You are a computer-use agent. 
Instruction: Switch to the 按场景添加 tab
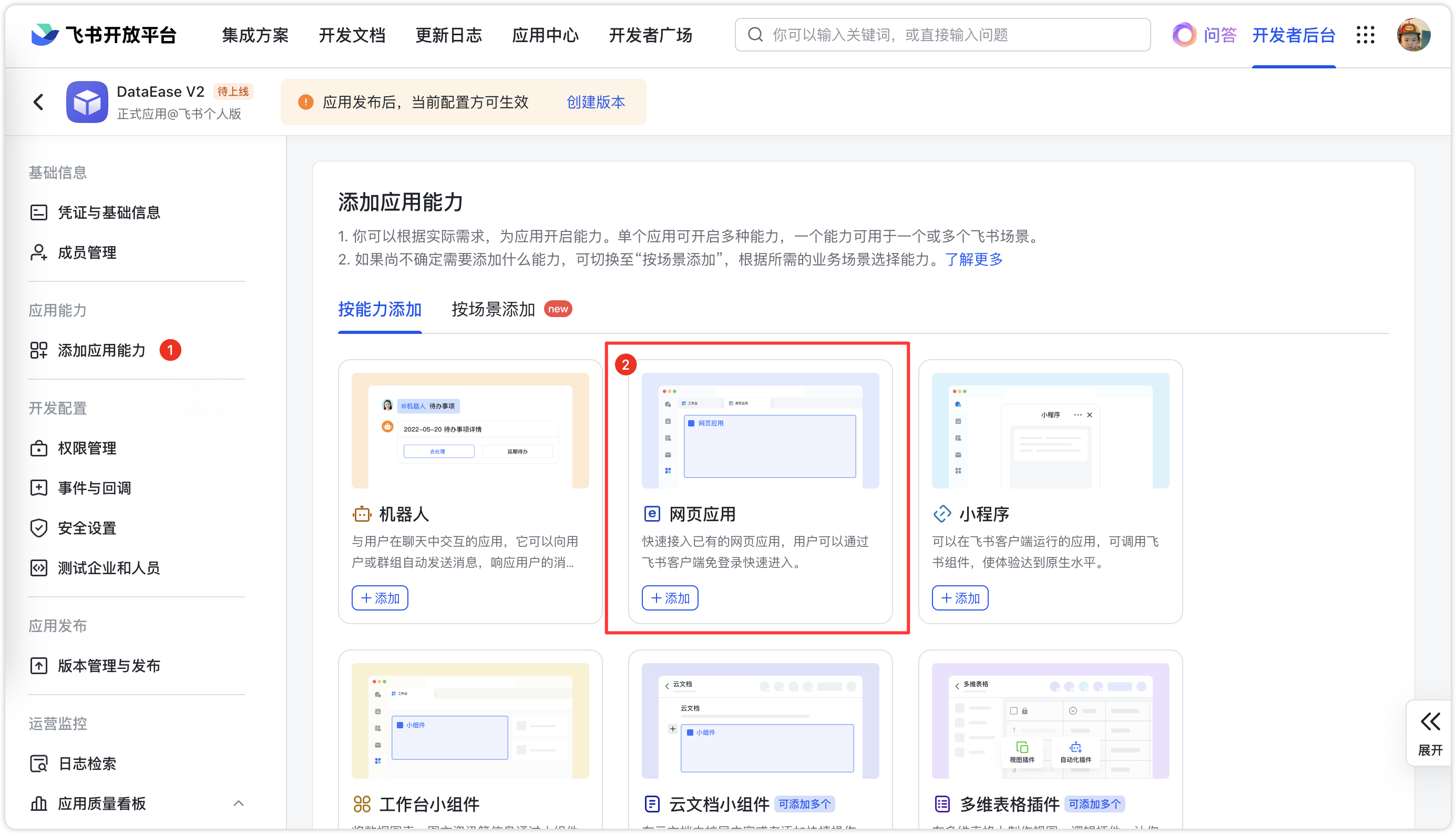pyautogui.click(x=493, y=309)
